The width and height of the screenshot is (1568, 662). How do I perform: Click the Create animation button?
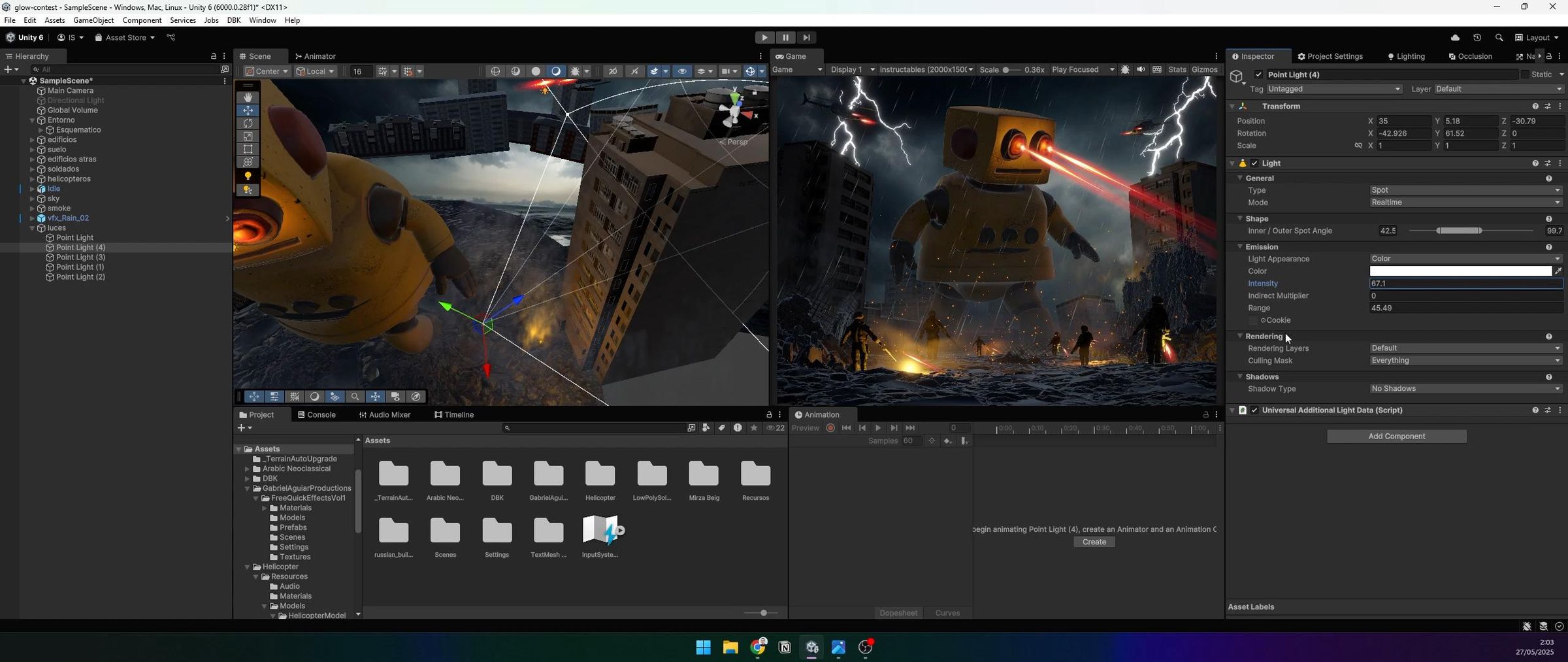click(1094, 542)
